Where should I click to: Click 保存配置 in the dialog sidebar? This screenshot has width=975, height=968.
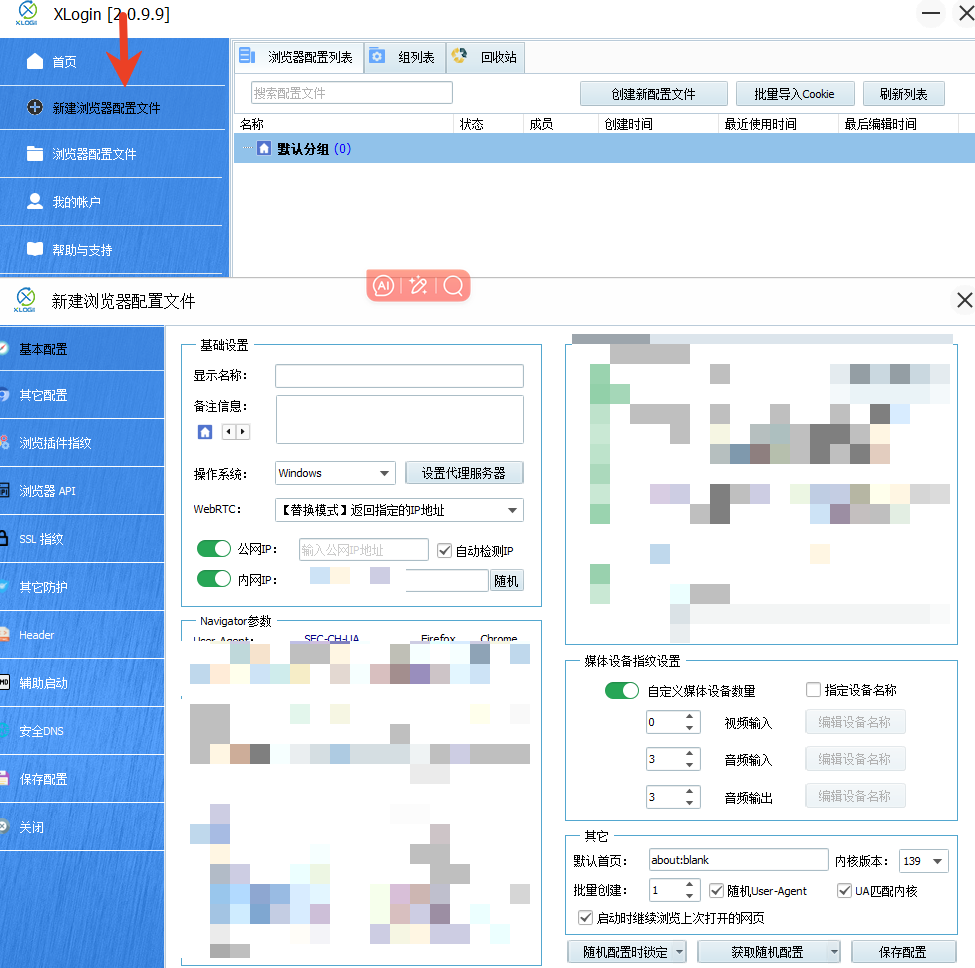pyautogui.click(x=81, y=778)
